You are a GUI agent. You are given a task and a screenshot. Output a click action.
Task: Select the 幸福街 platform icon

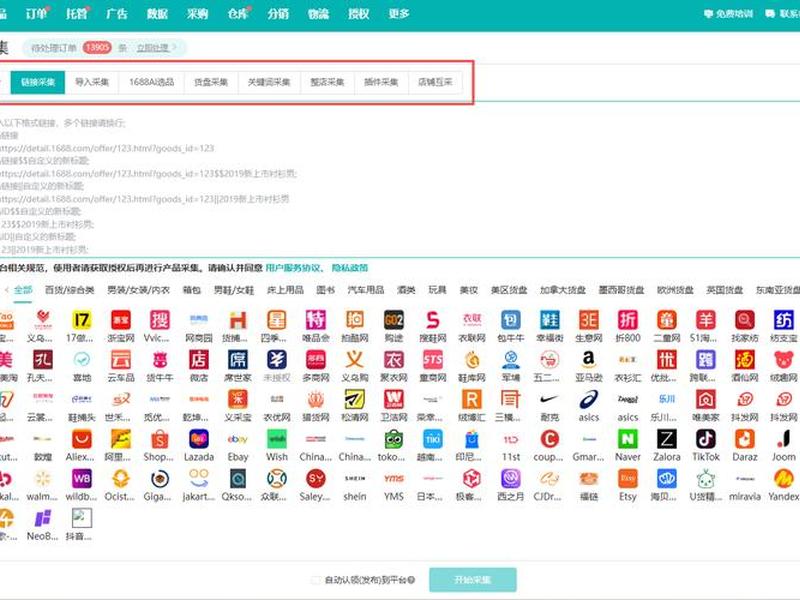click(549, 320)
